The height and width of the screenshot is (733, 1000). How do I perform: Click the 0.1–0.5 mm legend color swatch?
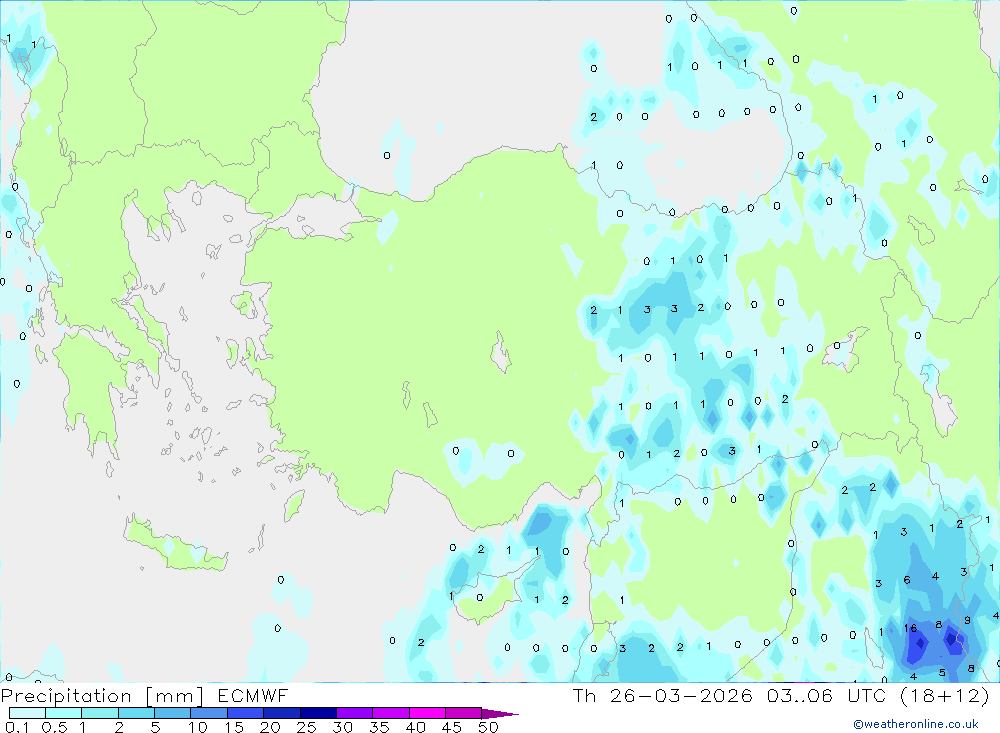click(x=27, y=713)
